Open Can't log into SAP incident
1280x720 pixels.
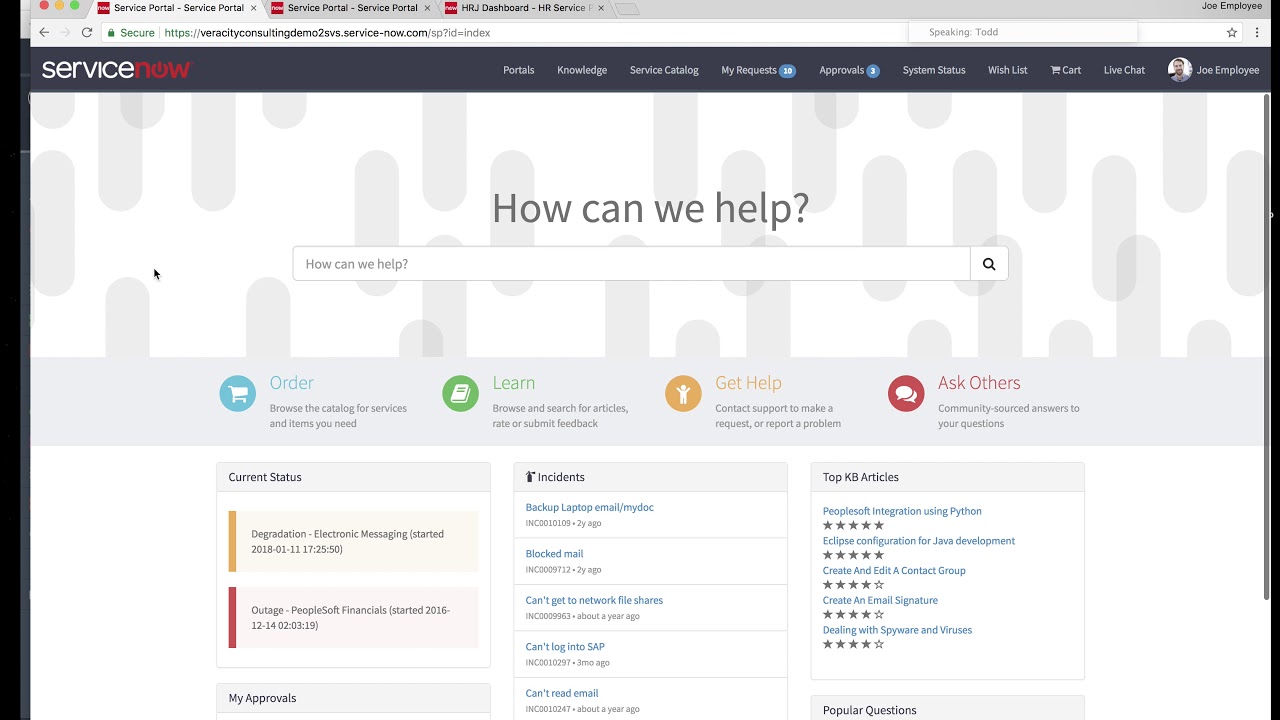point(565,646)
